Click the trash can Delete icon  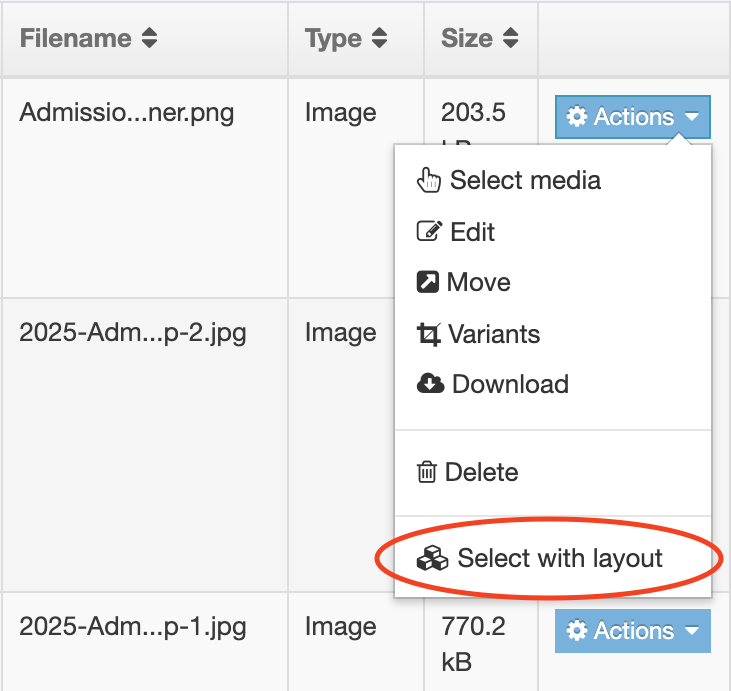427,472
